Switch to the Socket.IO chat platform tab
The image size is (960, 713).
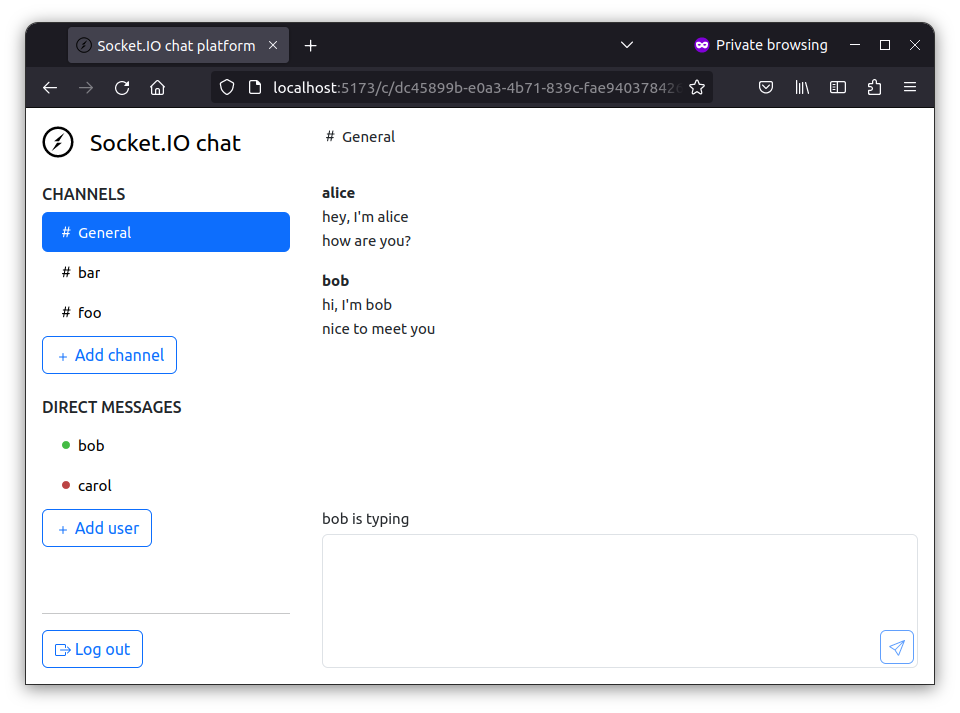pyautogui.click(x=170, y=44)
